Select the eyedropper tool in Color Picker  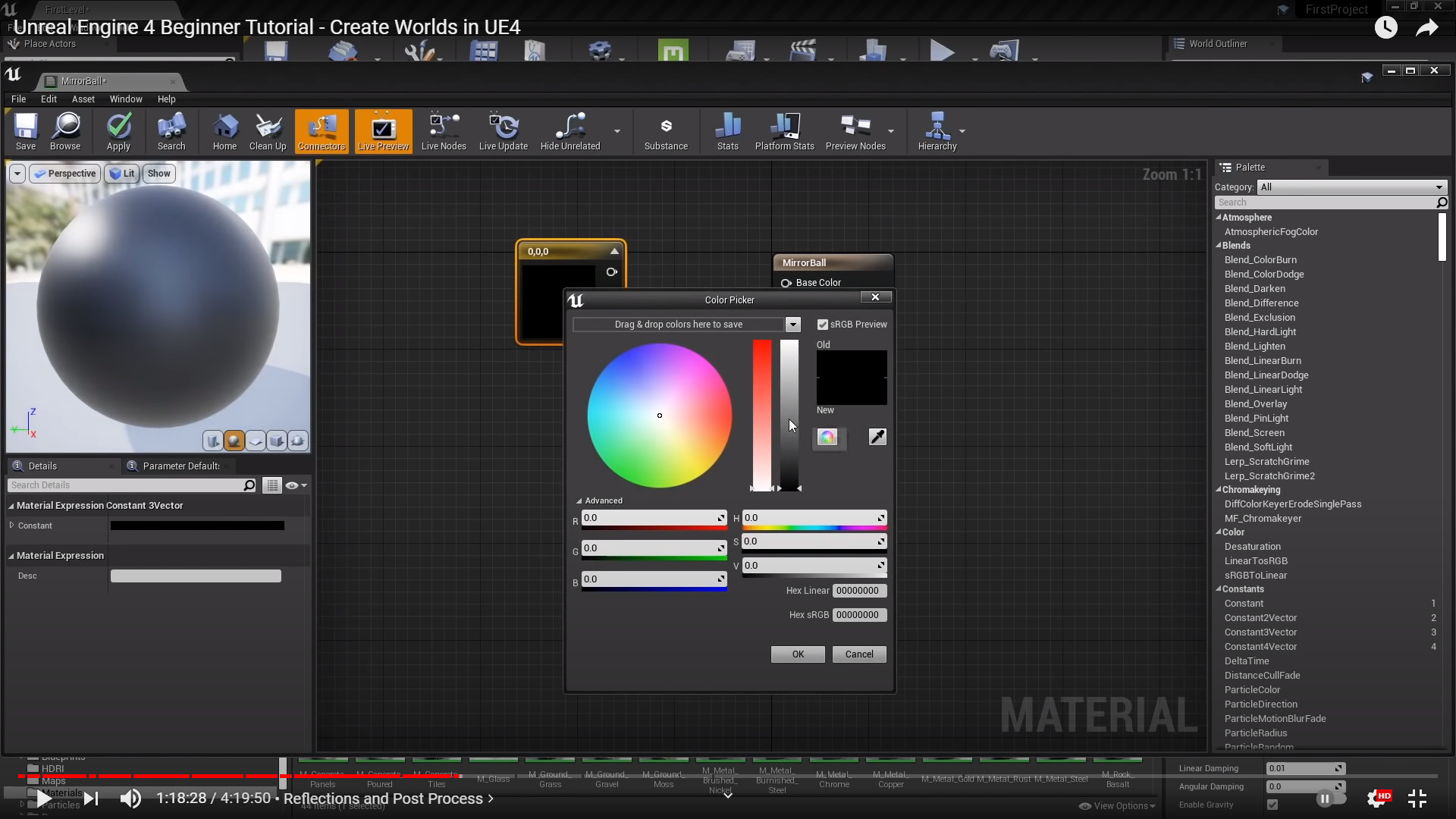(x=877, y=437)
